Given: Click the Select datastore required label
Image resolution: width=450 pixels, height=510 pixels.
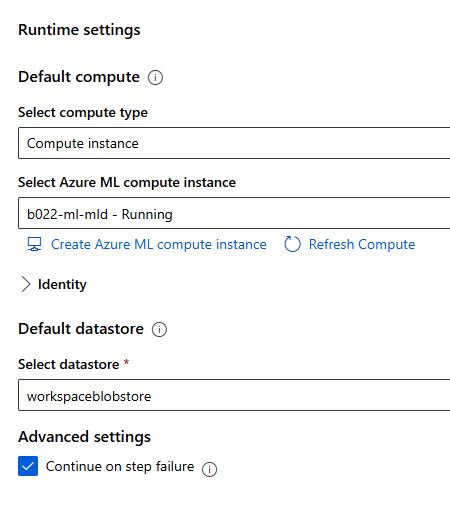Looking at the screenshot, I should [x=73, y=364].
